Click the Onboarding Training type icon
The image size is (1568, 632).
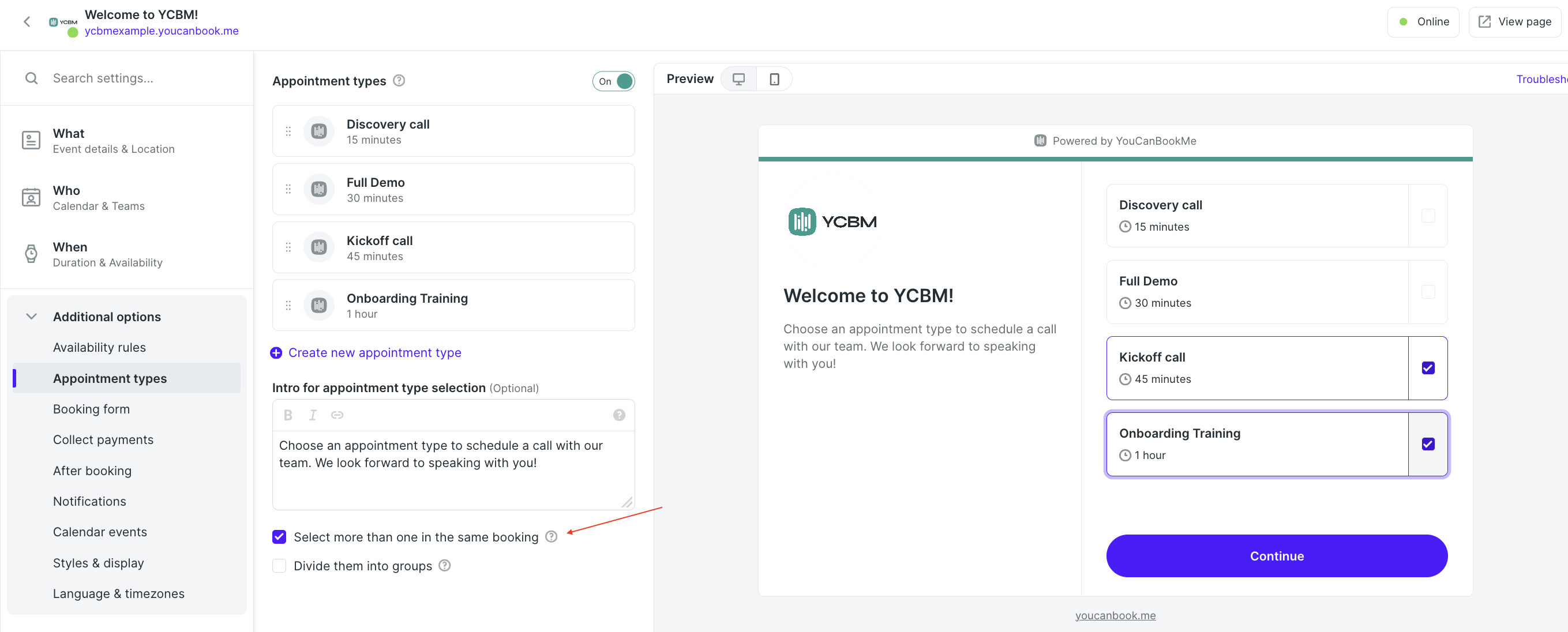click(319, 306)
